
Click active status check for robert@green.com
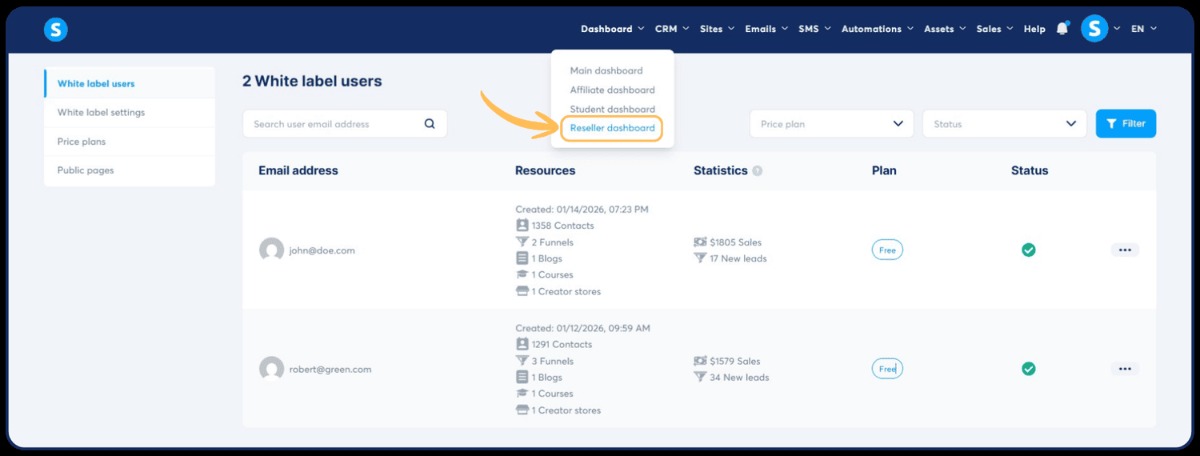tap(1028, 369)
